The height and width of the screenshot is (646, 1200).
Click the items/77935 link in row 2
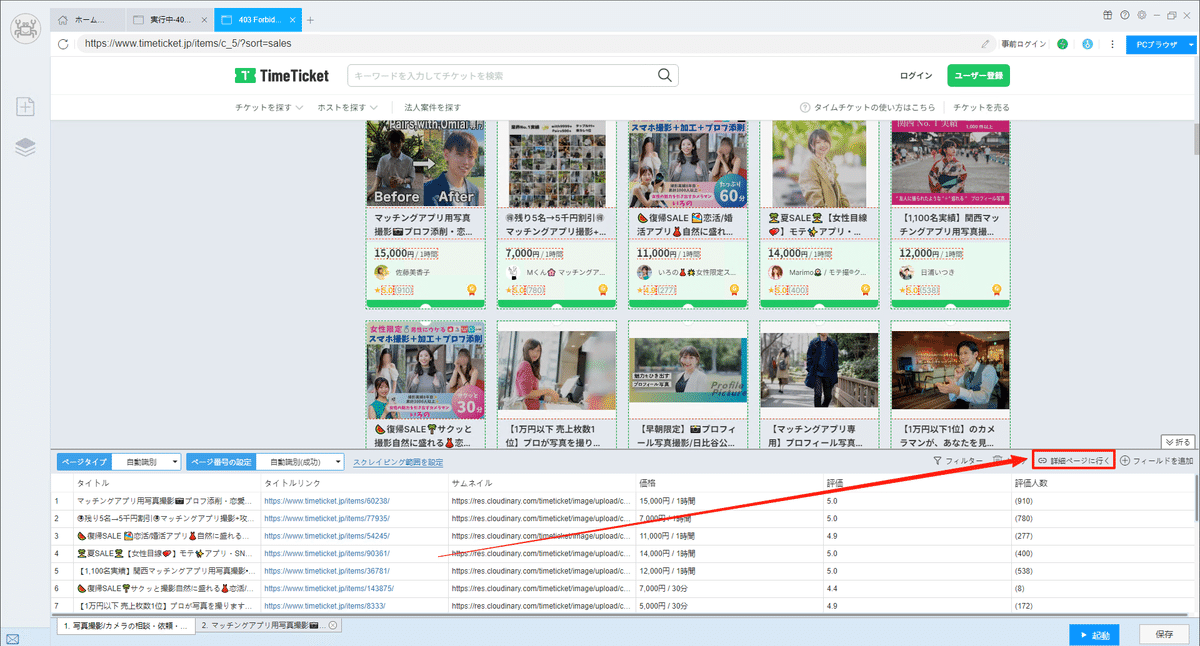point(326,518)
